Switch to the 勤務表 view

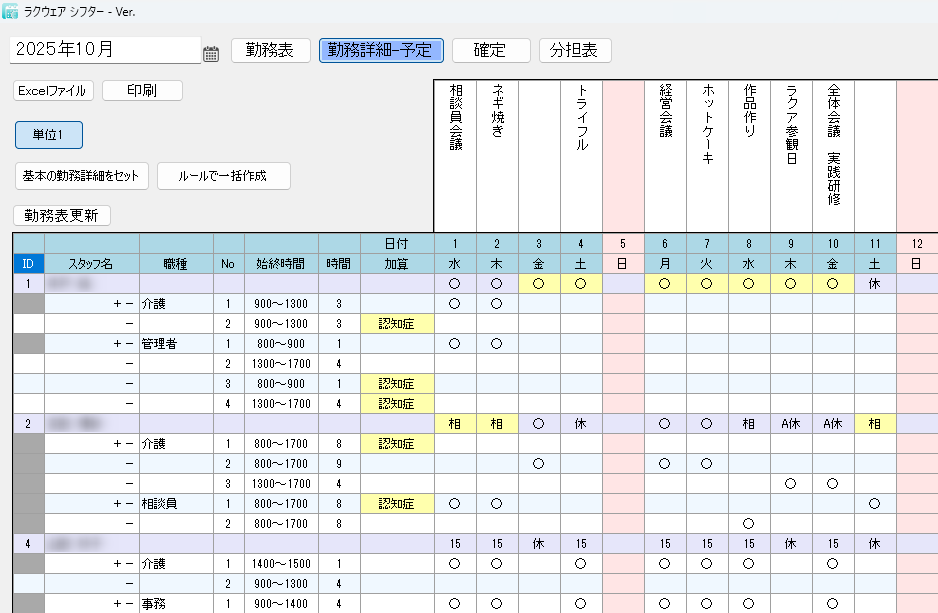[270, 50]
